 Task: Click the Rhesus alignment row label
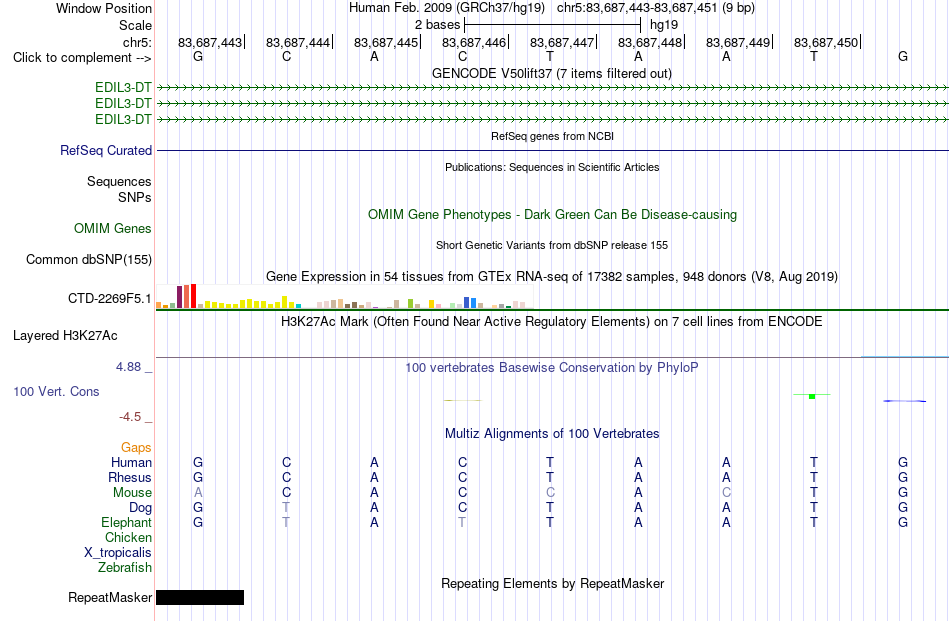(x=130, y=477)
